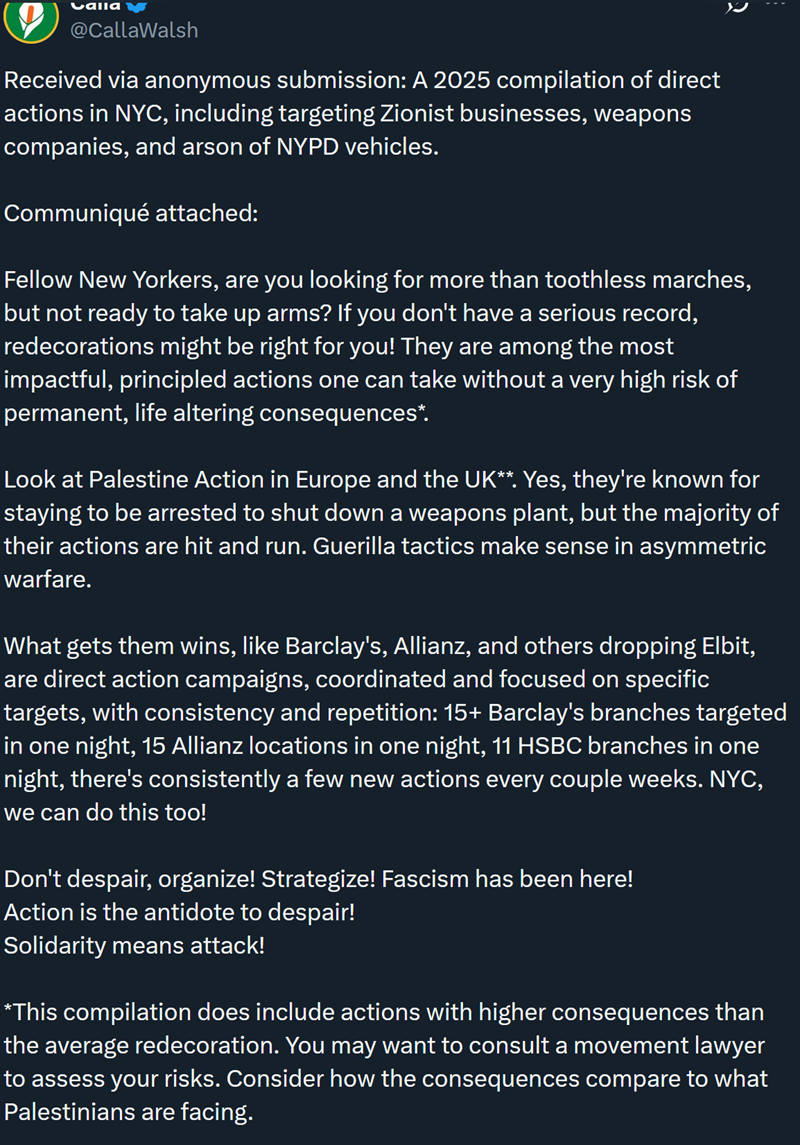The height and width of the screenshot is (1145, 800).
Task: Click the blue verified badge
Action: click(139, 5)
